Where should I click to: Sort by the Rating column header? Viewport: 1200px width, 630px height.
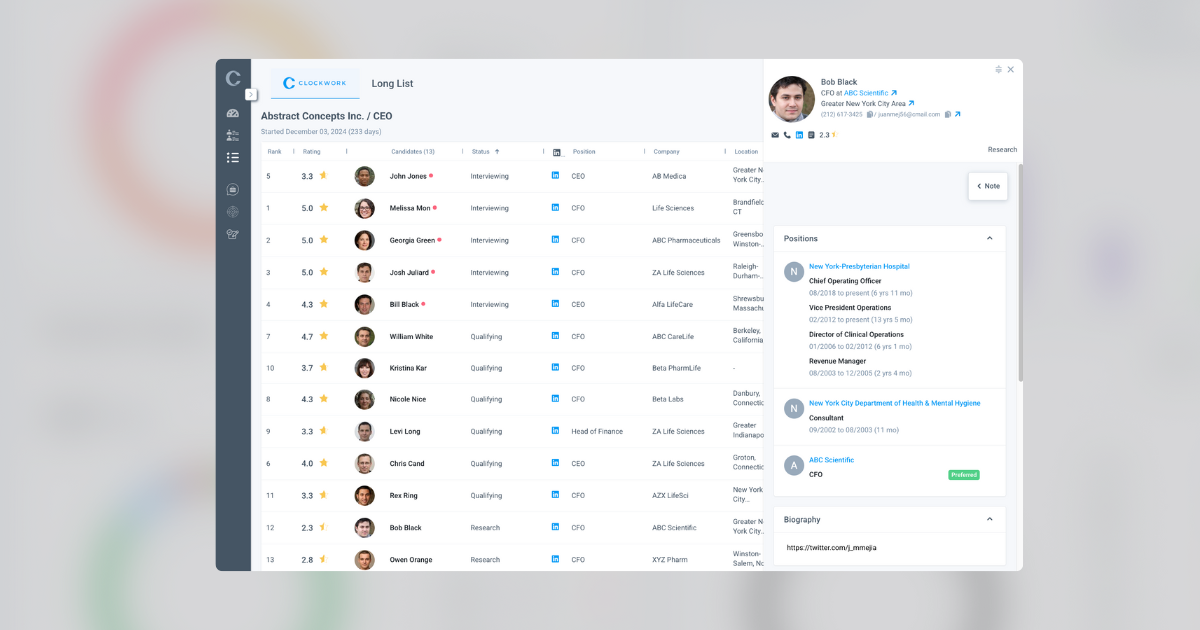(x=312, y=152)
